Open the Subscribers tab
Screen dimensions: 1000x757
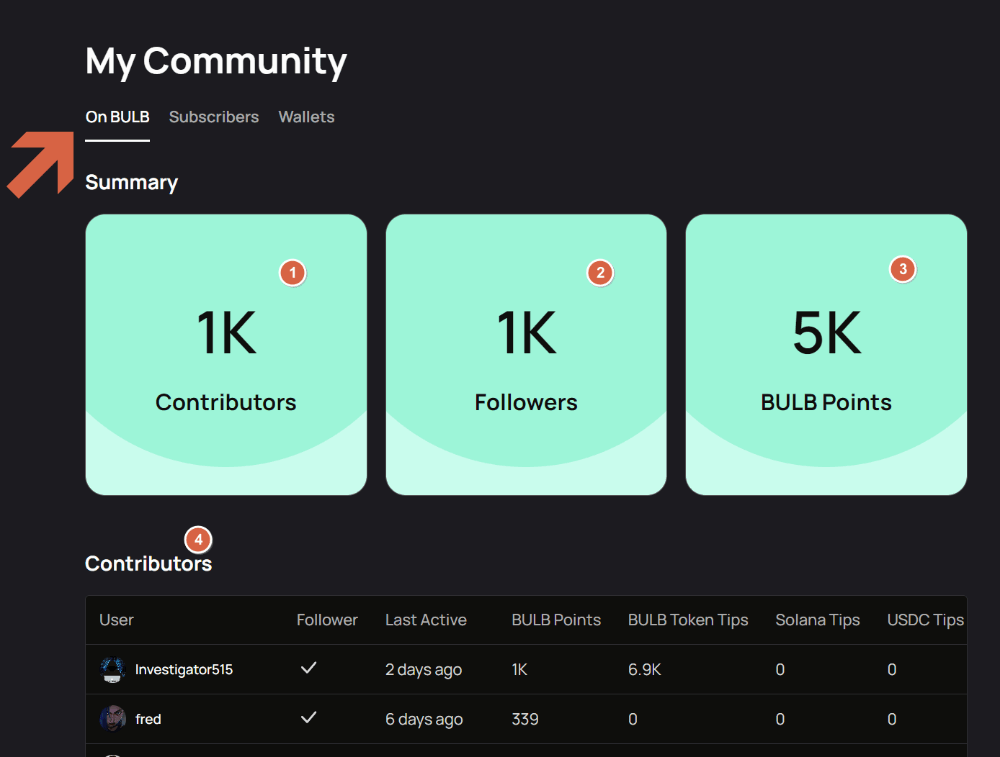click(x=214, y=117)
